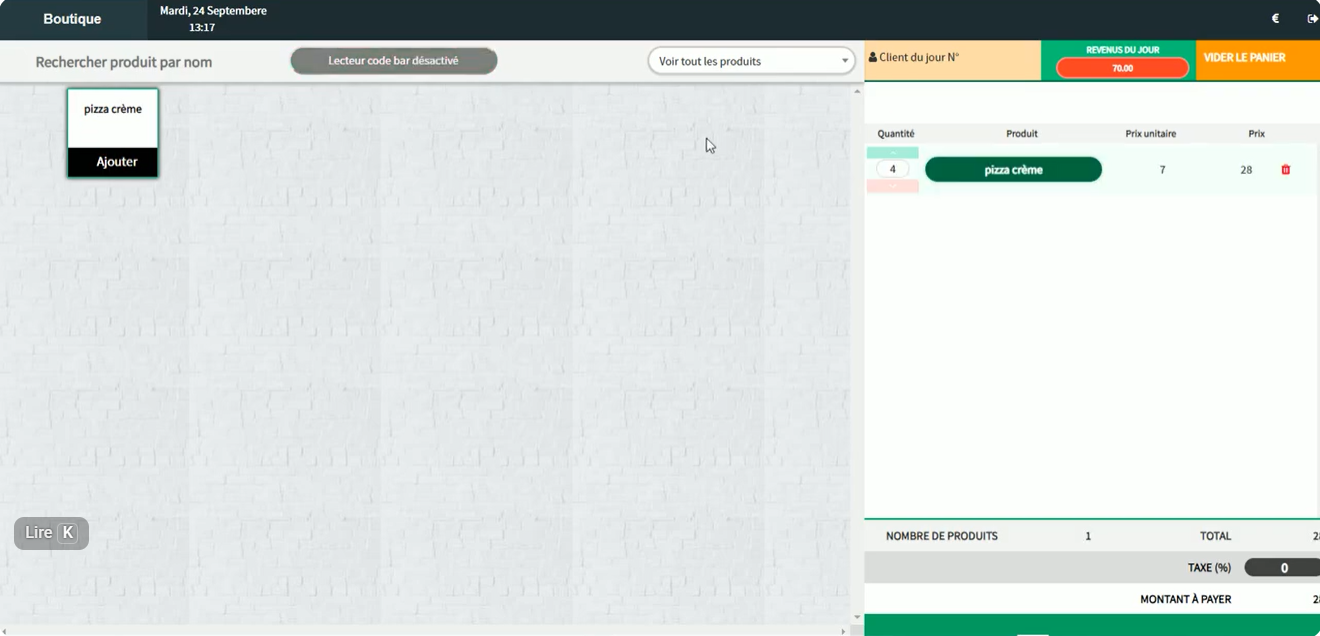1320x636 pixels.
Task: Click the Lire K overlay button
Action: pyautogui.click(x=51, y=533)
